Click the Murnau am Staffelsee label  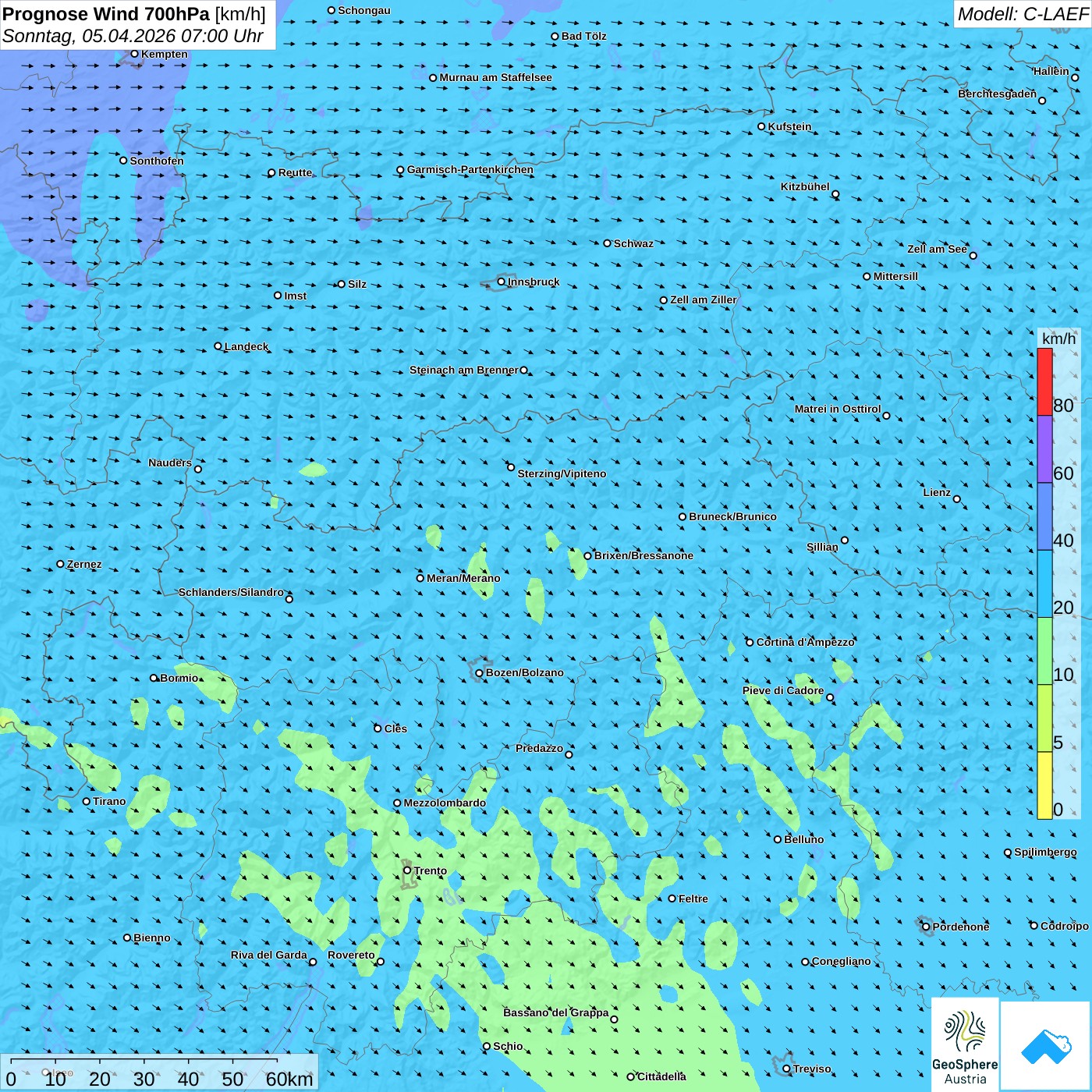click(x=495, y=77)
